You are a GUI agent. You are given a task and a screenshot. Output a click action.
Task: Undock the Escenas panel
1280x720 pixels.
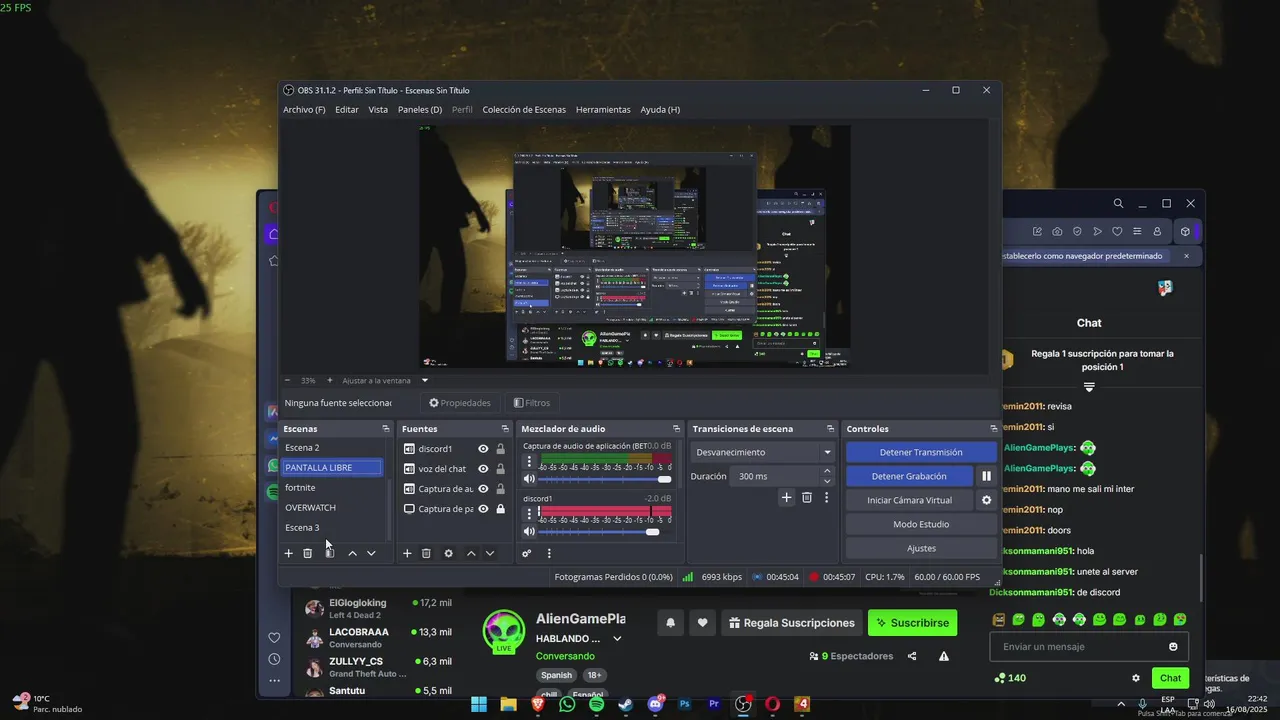(386, 429)
